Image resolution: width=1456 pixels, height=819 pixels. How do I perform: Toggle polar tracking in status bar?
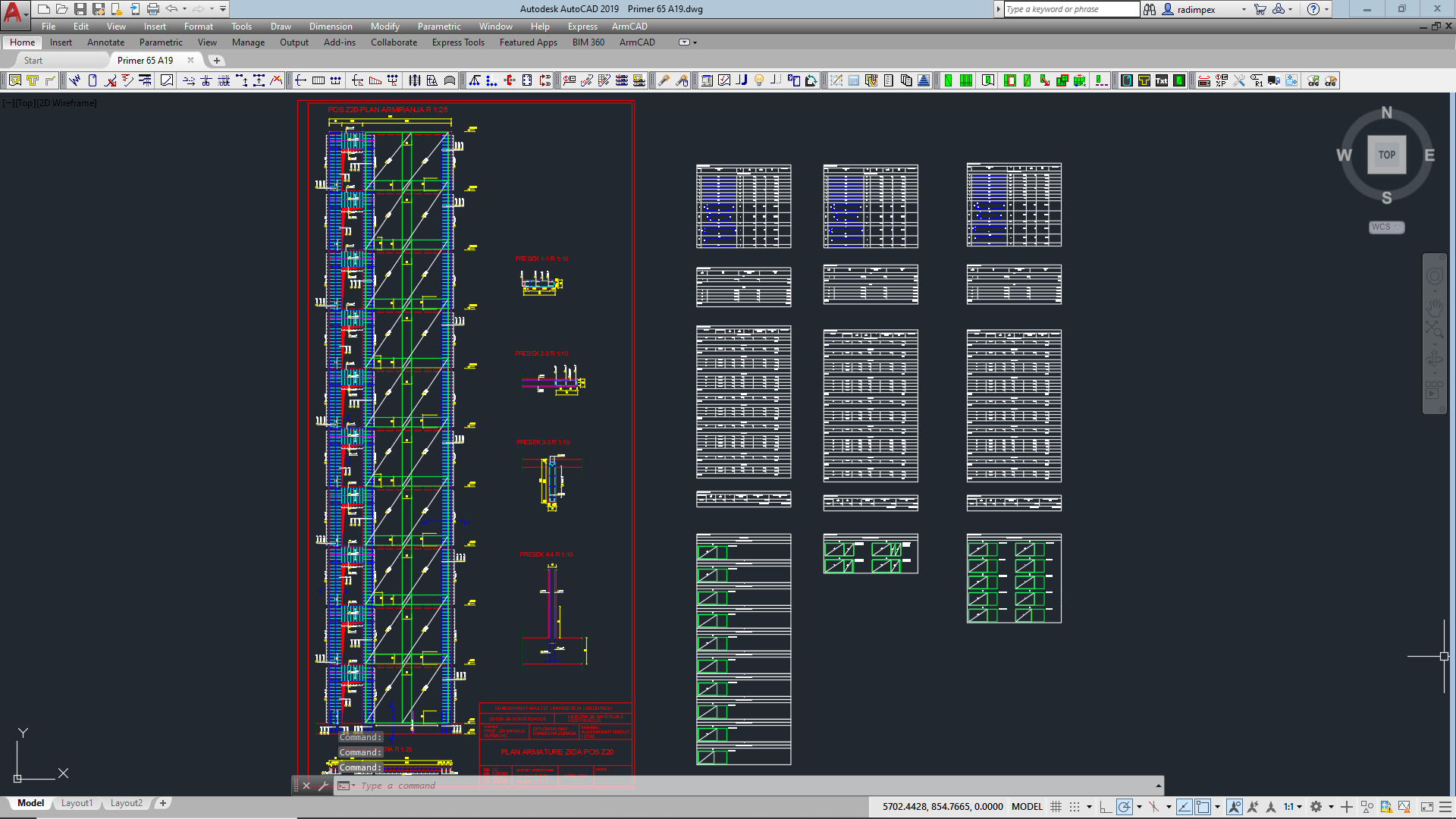(1125, 807)
